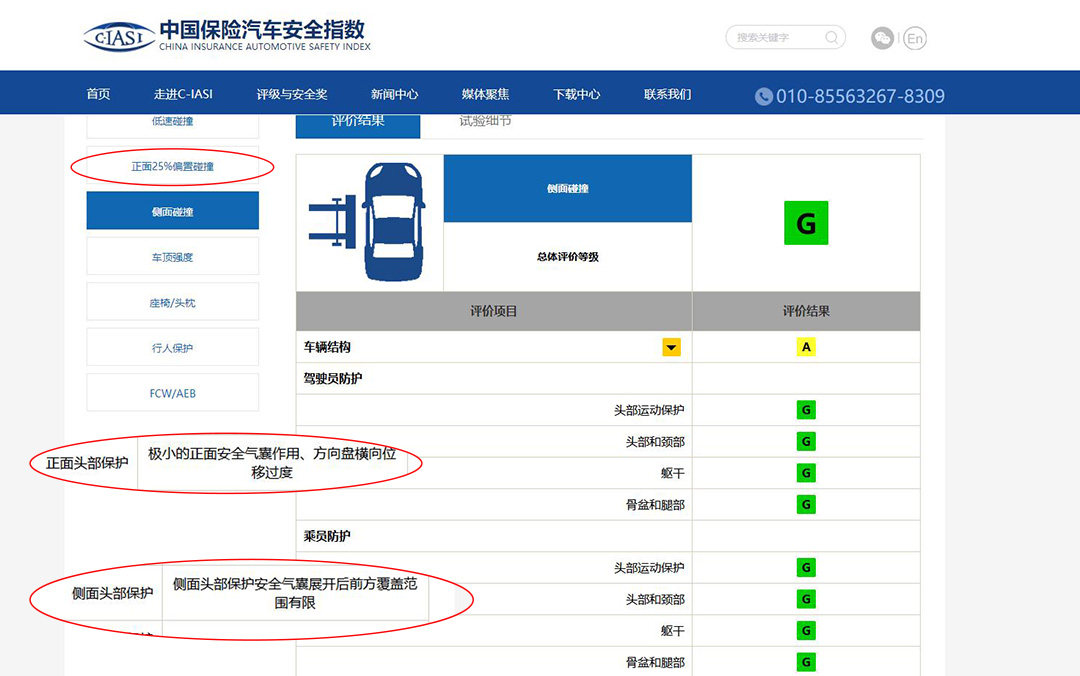Select FCW/AEB in the sidebar

(172, 393)
